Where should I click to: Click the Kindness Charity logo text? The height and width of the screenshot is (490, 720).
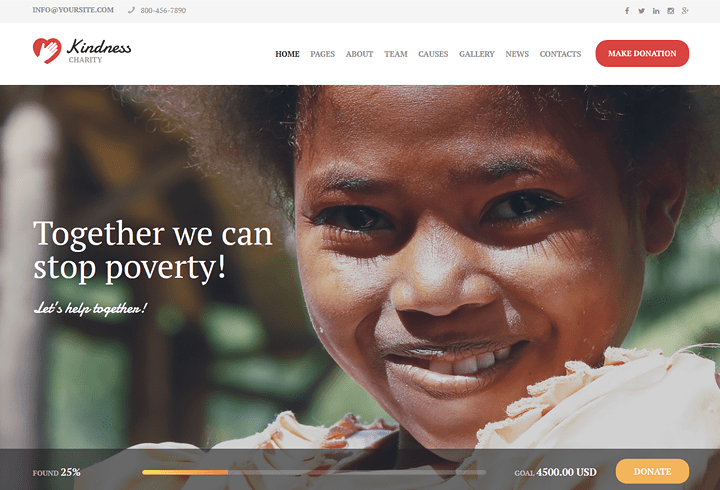pyautogui.click(x=99, y=51)
